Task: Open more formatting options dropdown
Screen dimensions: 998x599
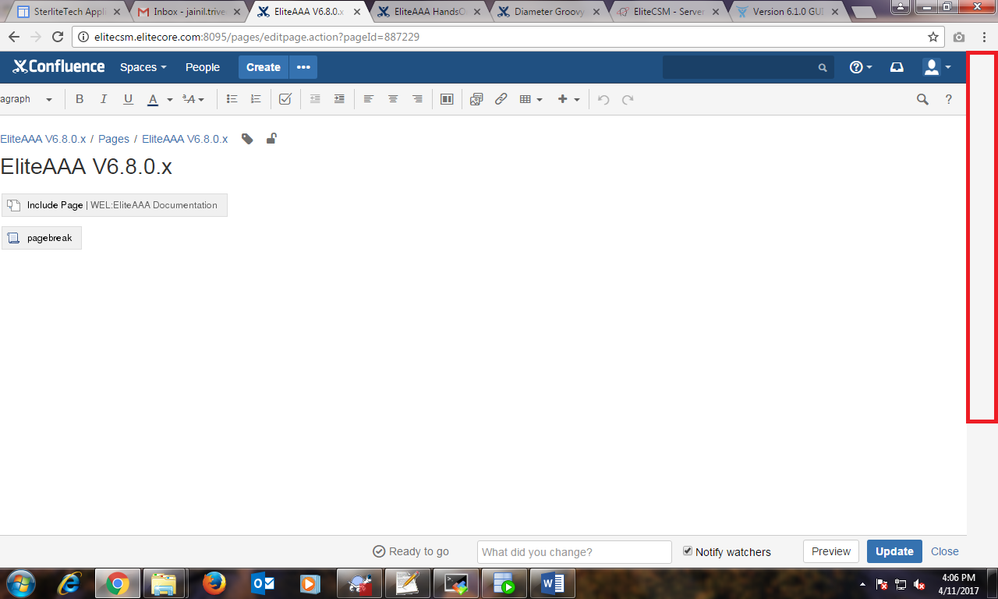Action: point(193,99)
